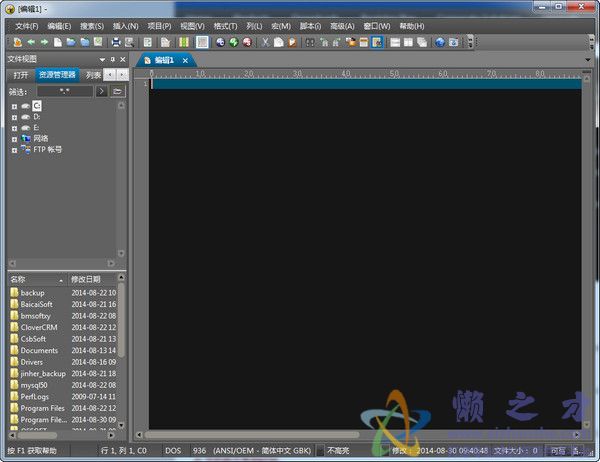Click the highlighted hex mode toolbar icon
Viewport: 600px width, 462px height.
point(202,42)
